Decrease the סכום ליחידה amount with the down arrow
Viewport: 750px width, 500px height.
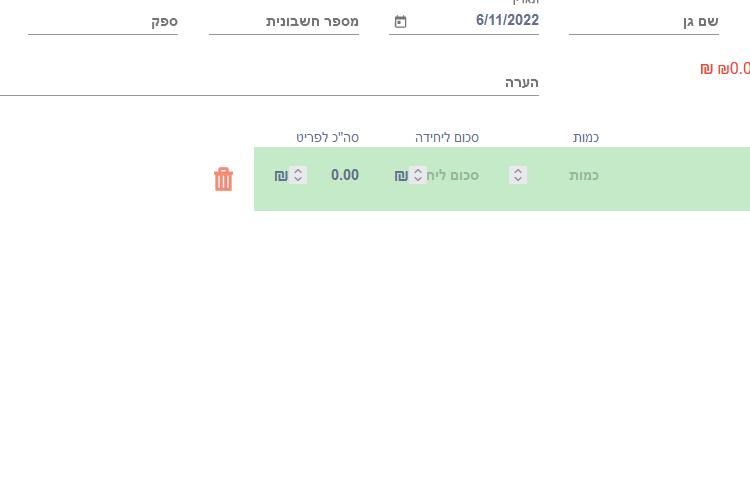pos(418,179)
